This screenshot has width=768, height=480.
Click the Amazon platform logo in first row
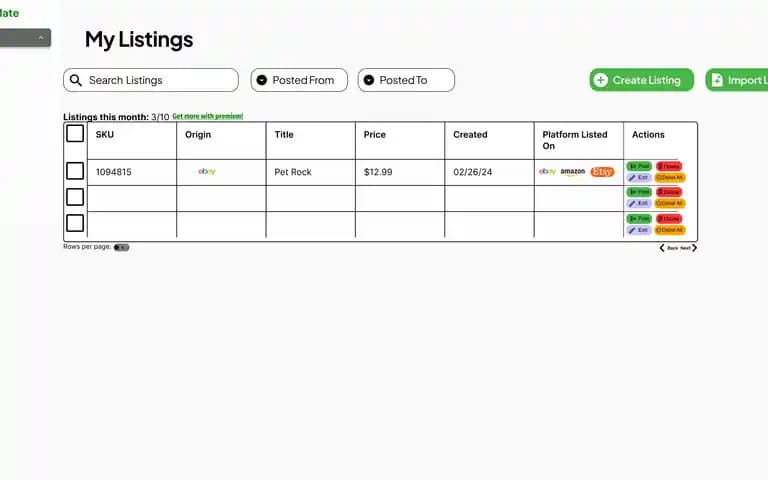(x=573, y=172)
